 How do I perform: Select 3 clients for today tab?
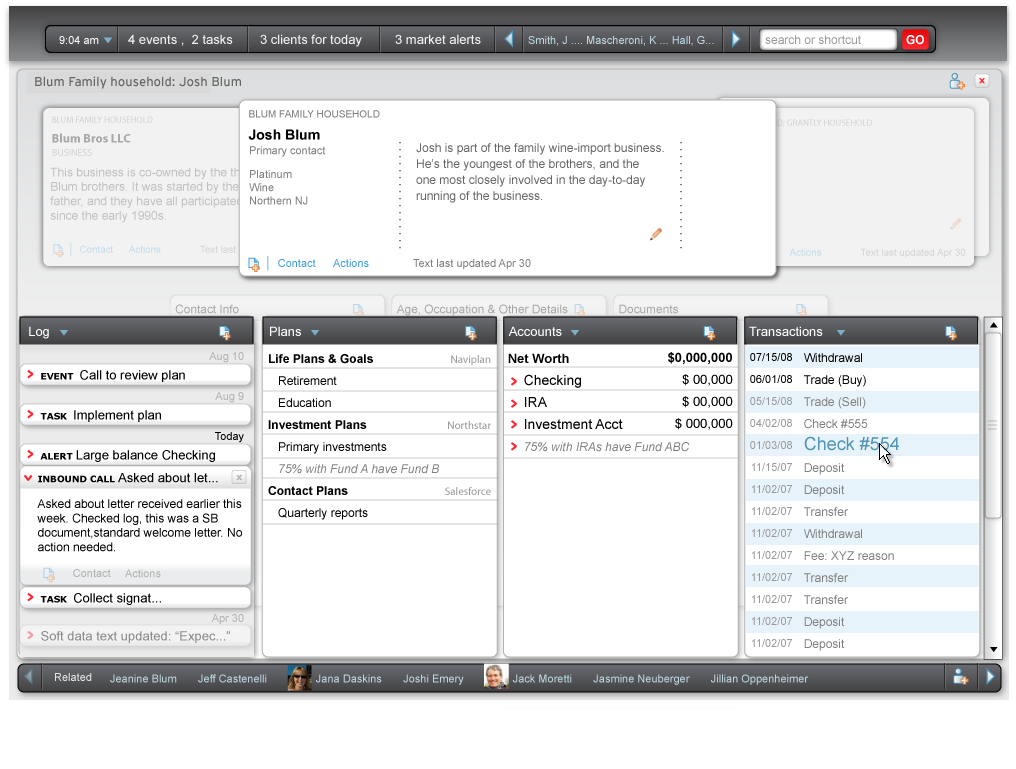point(310,40)
